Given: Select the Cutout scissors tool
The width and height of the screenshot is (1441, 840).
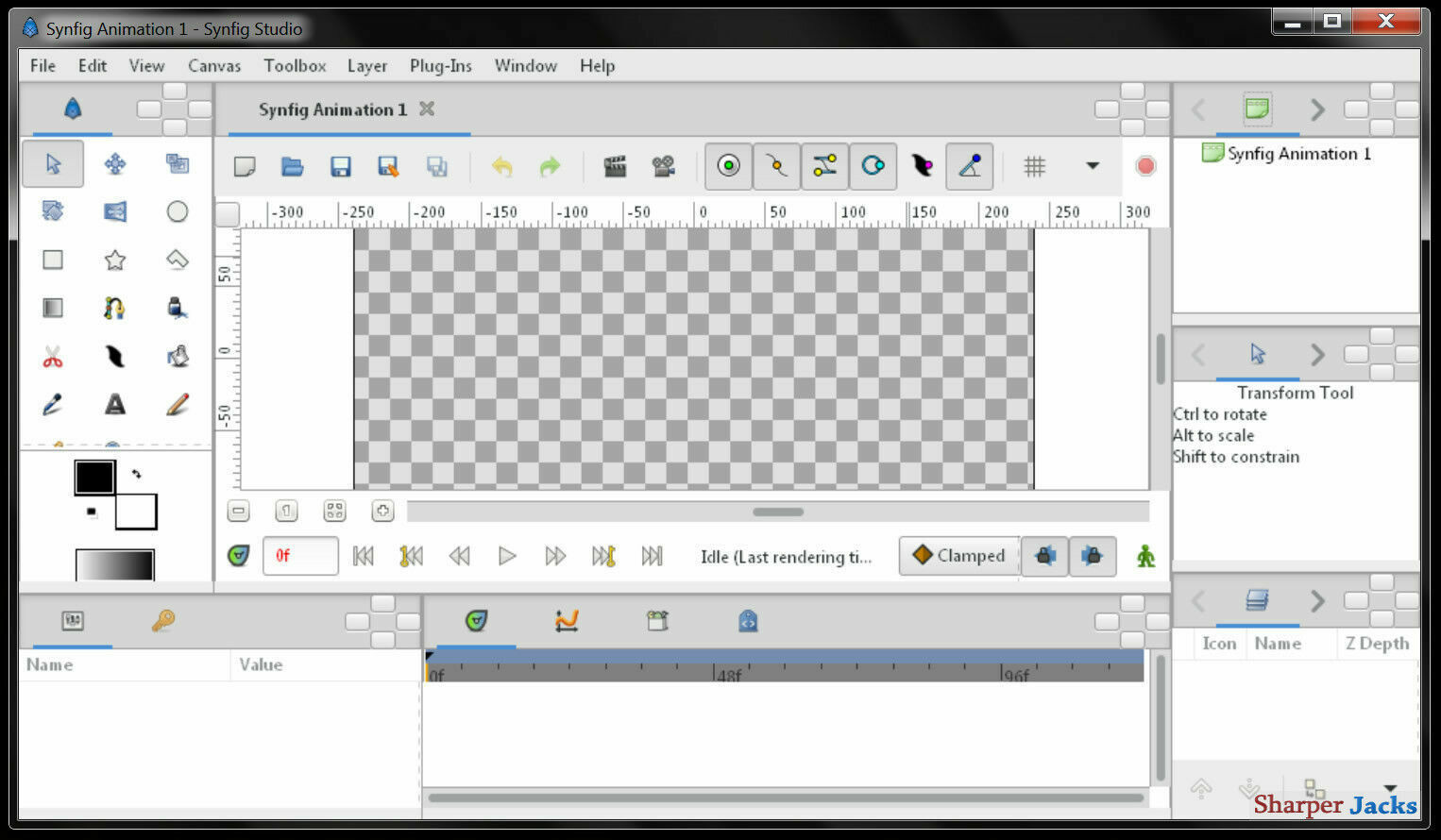Looking at the screenshot, I should (x=53, y=357).
